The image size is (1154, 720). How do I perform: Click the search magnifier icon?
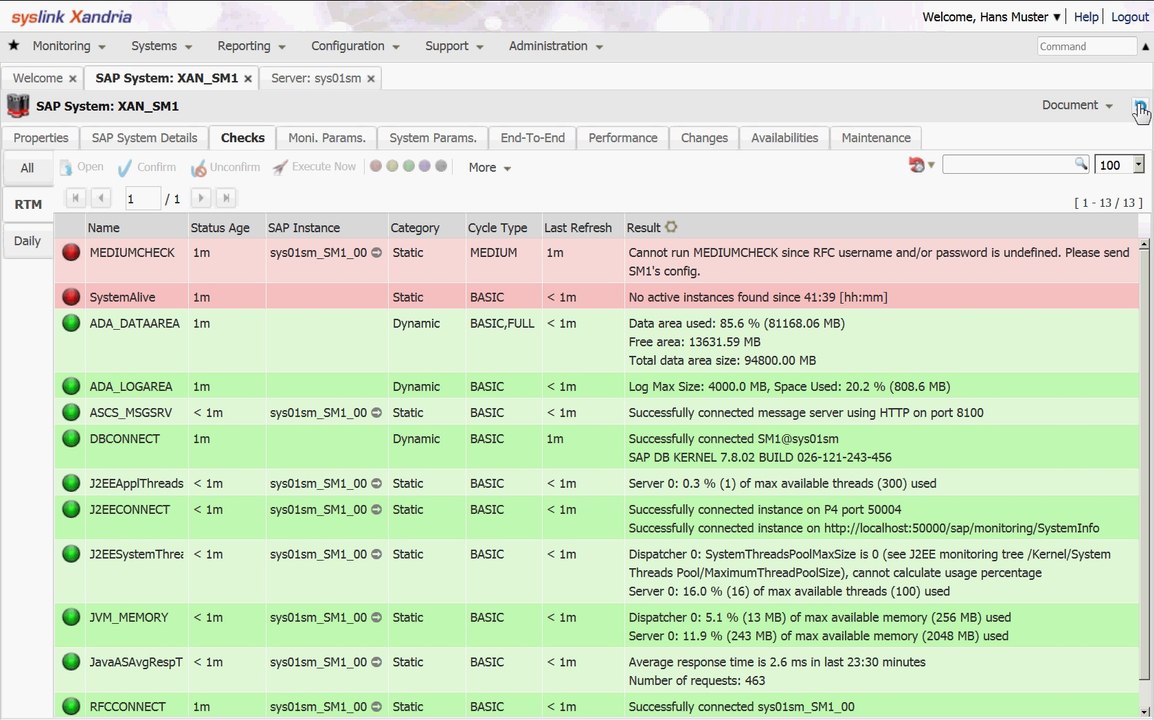coord(1080,163)
